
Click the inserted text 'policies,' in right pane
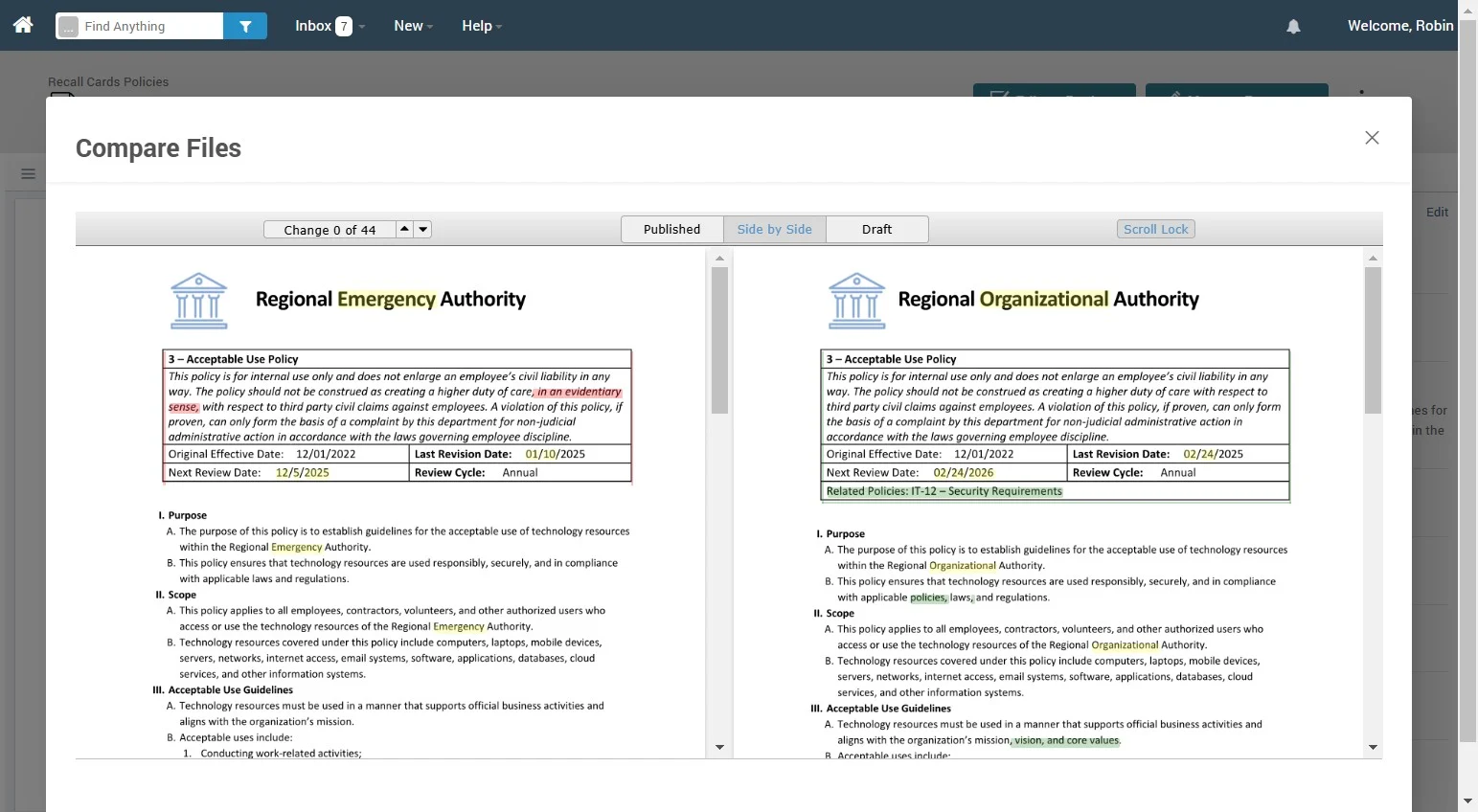click(928, 598)
